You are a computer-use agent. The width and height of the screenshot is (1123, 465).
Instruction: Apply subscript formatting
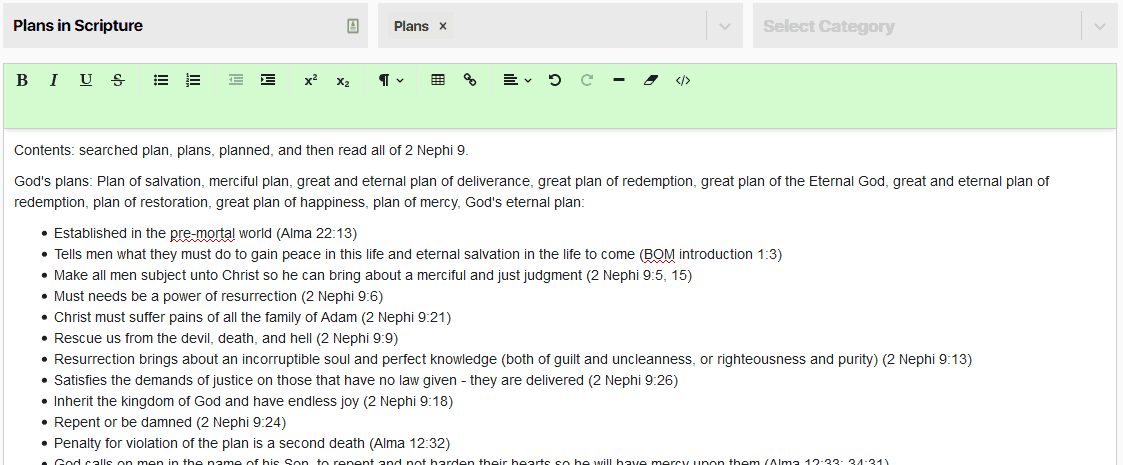pos(343,80)
